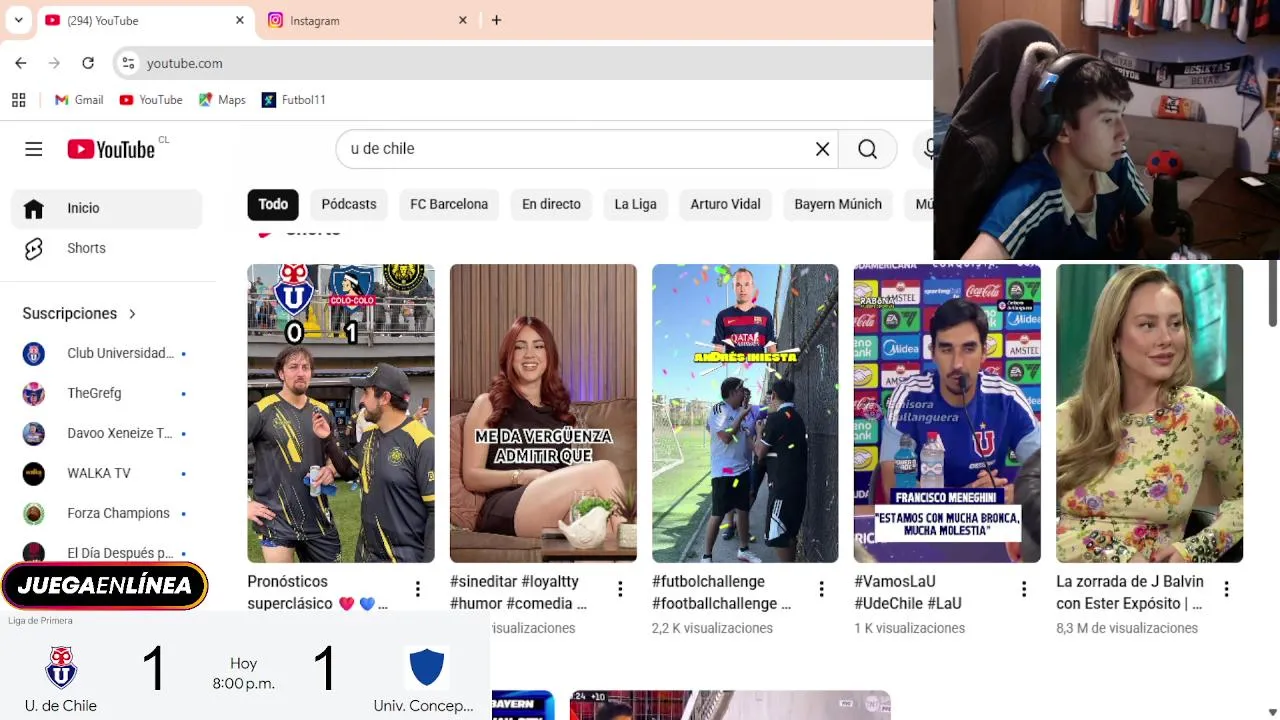Open the Gmail bookmark

click(x=79, y=100)
